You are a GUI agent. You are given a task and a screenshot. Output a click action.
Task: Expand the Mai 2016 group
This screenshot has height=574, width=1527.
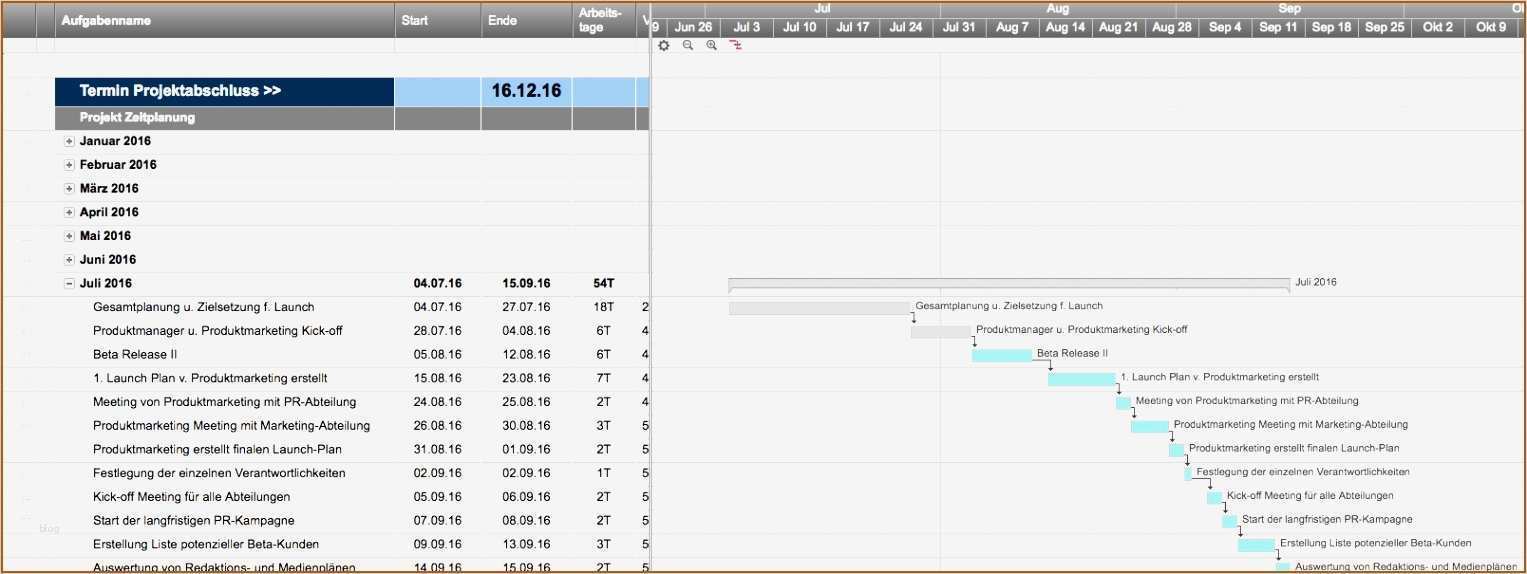tap(69, 236)
